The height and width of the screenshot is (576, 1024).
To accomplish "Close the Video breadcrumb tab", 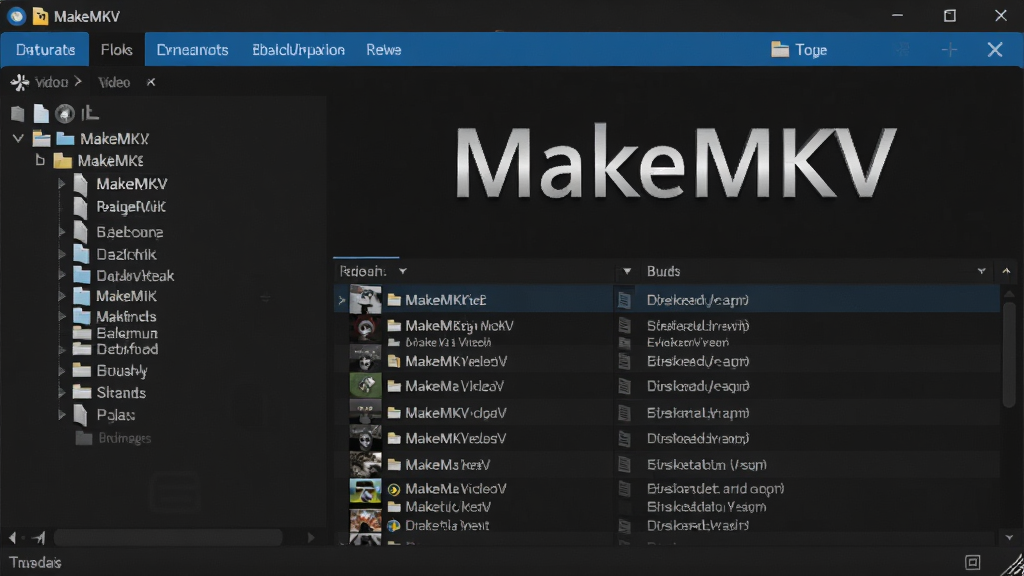I will pyautogui.click(x=151, y=82).
